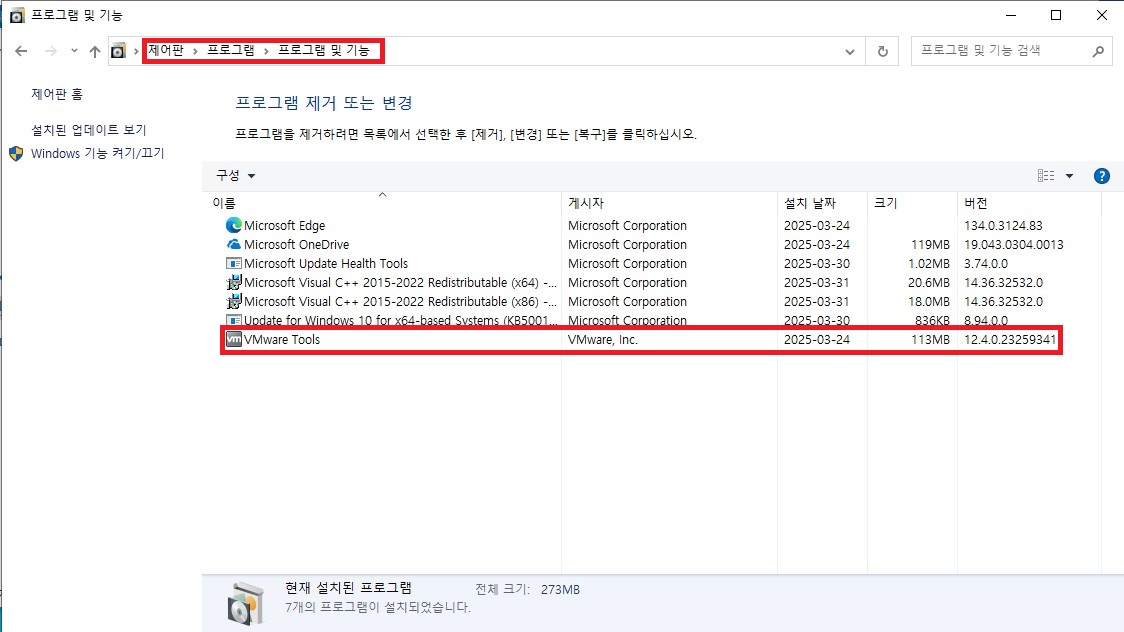
Task: Click the 1.02MB size cell
Action: (x=929, y=264)
